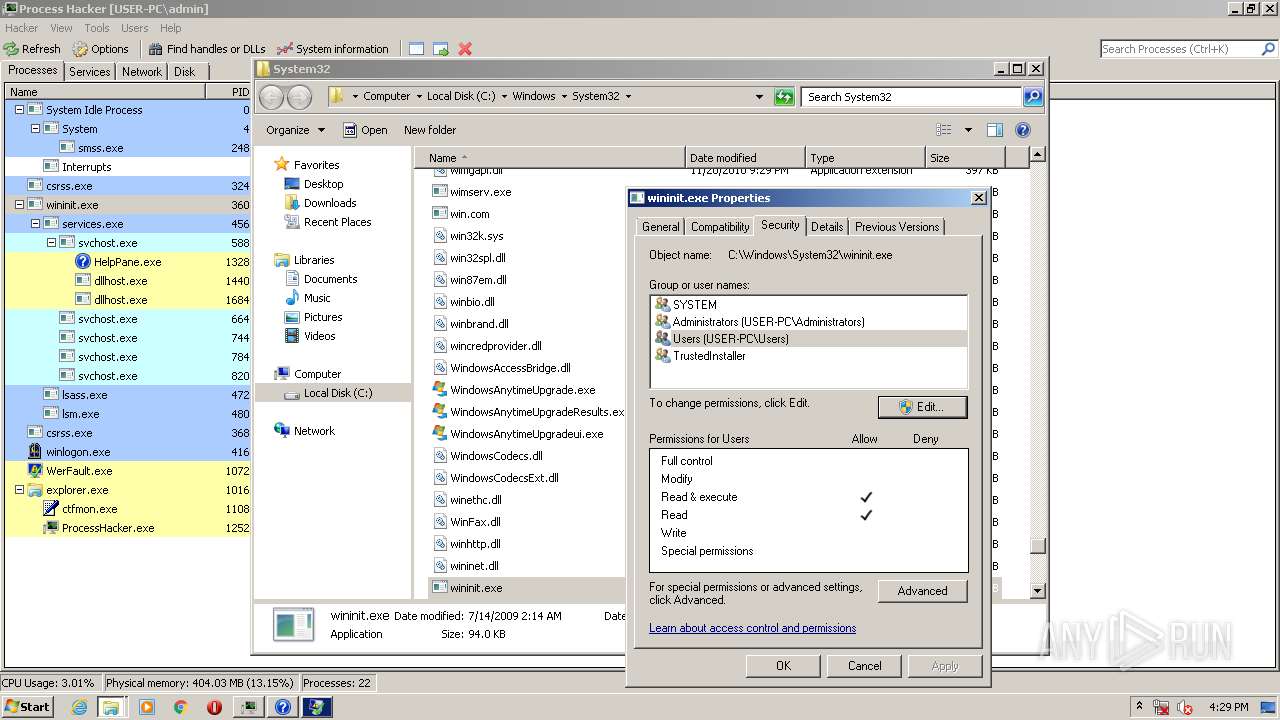Click Cancel in wininit.exe Properties
1280x720 pixels.
864,666
